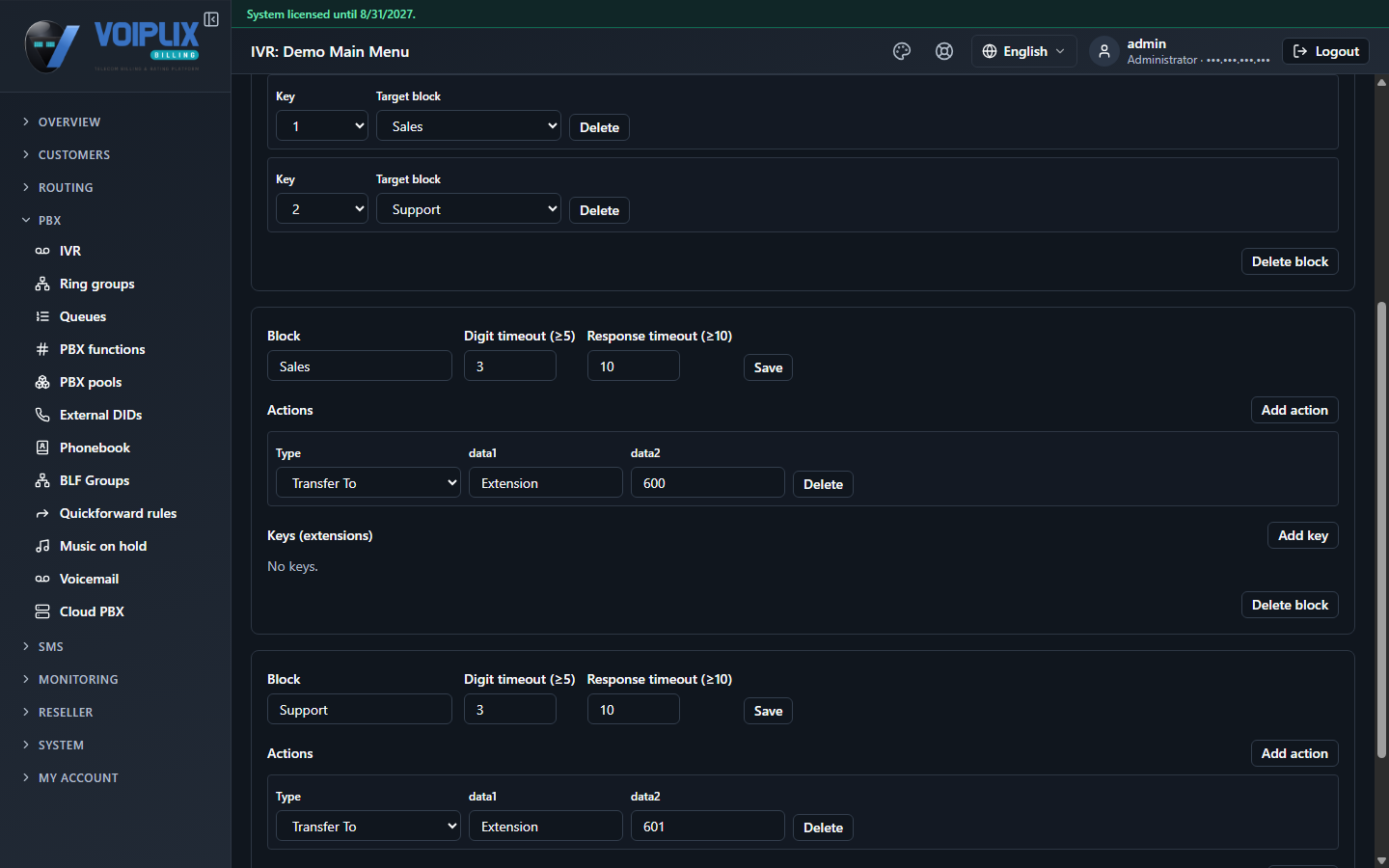Click the support lifebuoy icon
Screen dimensions: 1389x868
click(944, 51)
